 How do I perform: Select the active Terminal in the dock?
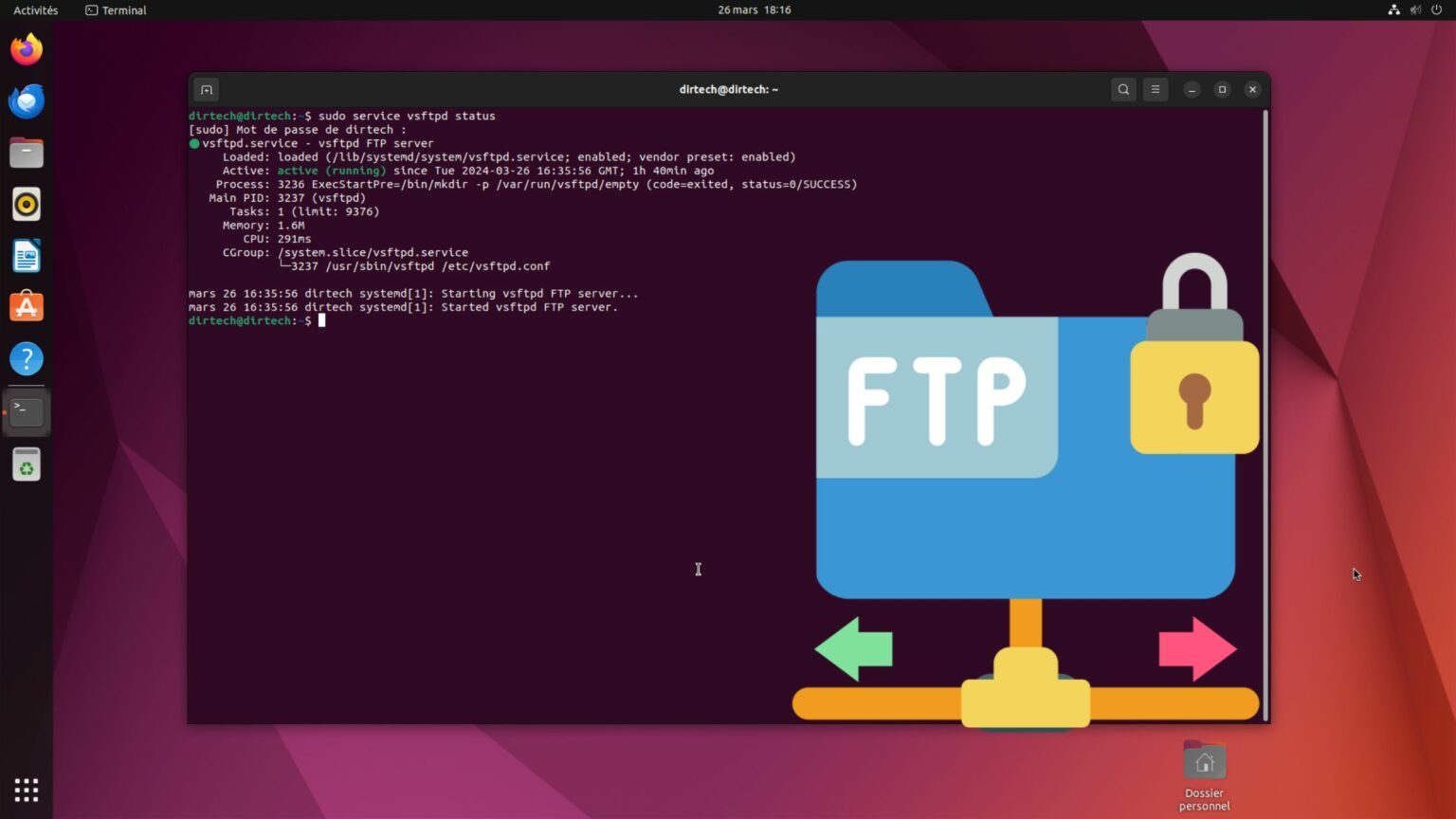pyautogui.click(x=26, y=409)
